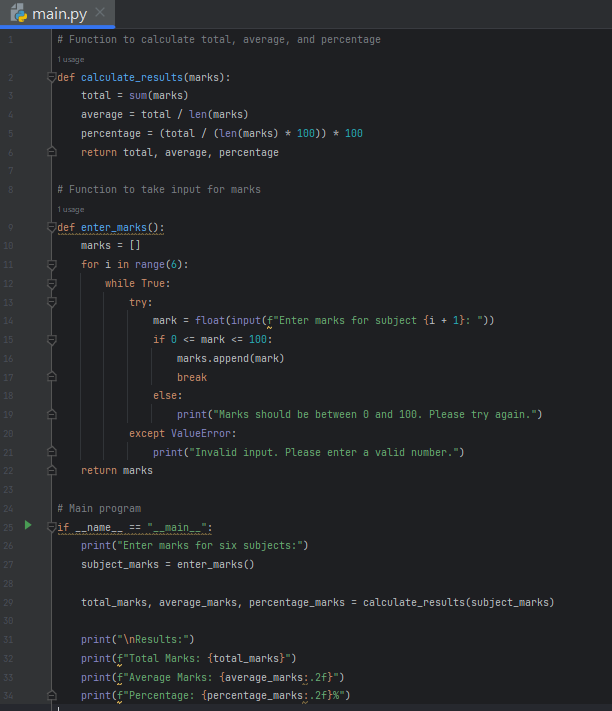Close the main.py editor tab

click(x=99, y=13)
